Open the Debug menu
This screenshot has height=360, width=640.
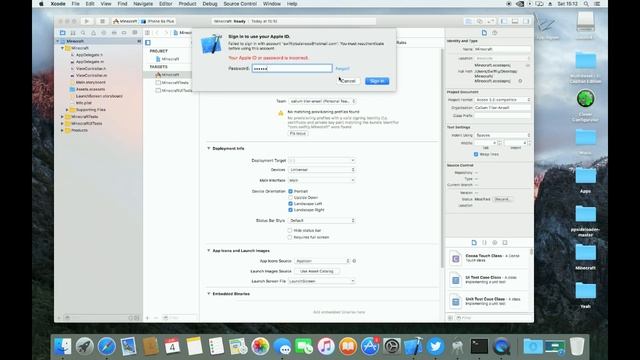pos(210,4)
